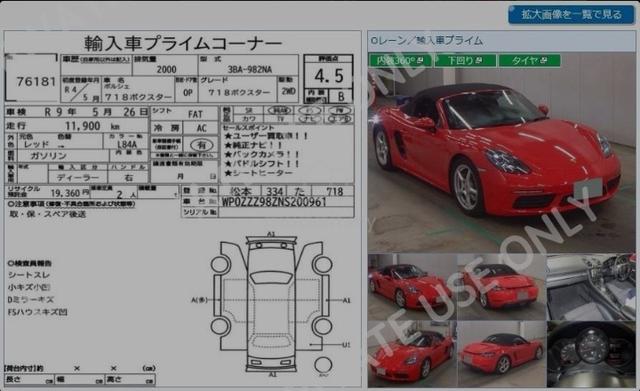Click the color code L84A
640x391 pixels.
click(127, 144)
